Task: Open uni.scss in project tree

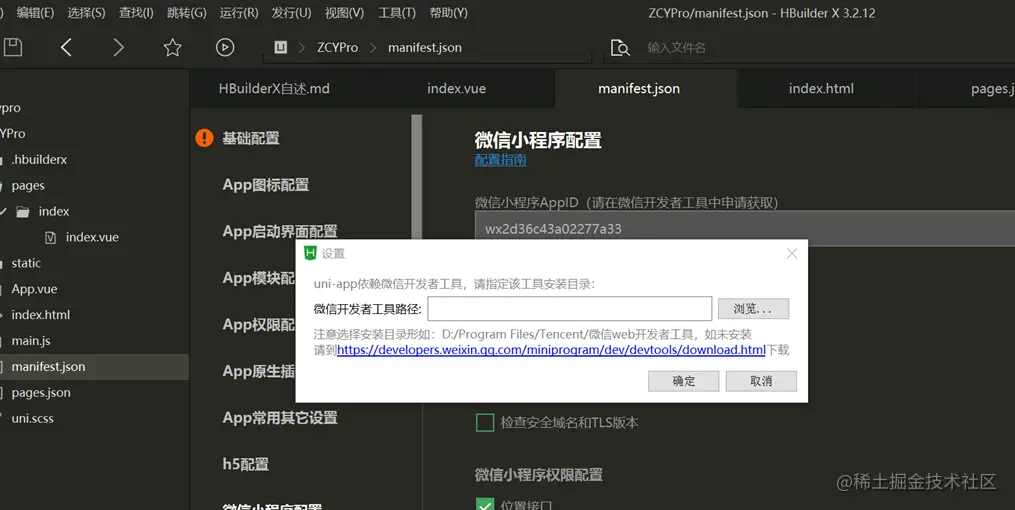Action: coord(32,419)
